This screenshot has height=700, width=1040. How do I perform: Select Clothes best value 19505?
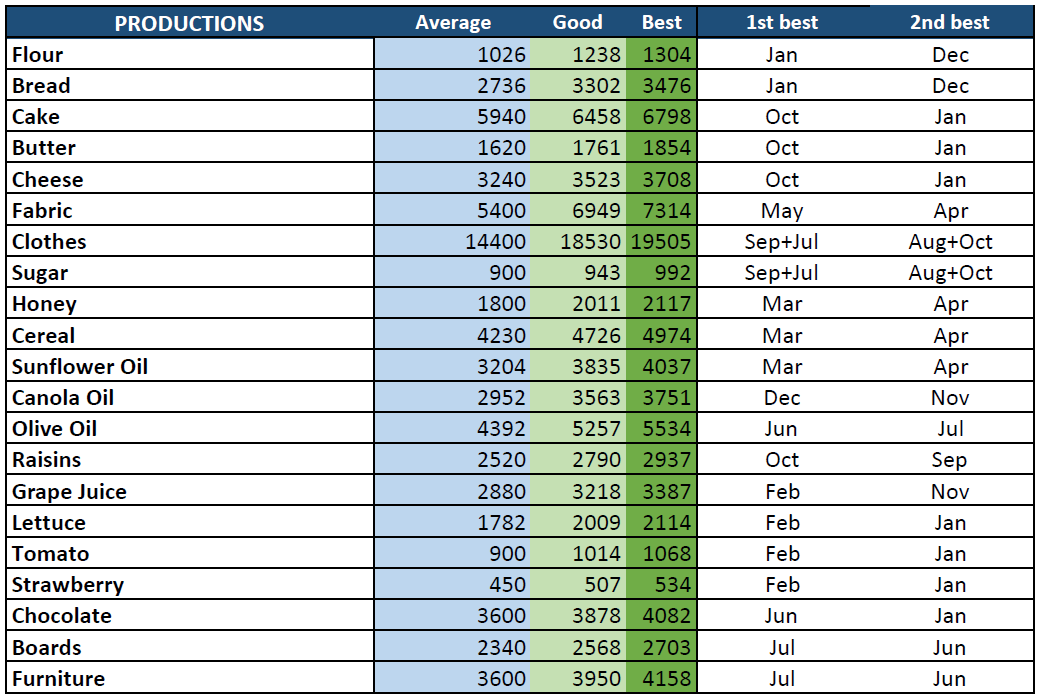tap(661, 242)
